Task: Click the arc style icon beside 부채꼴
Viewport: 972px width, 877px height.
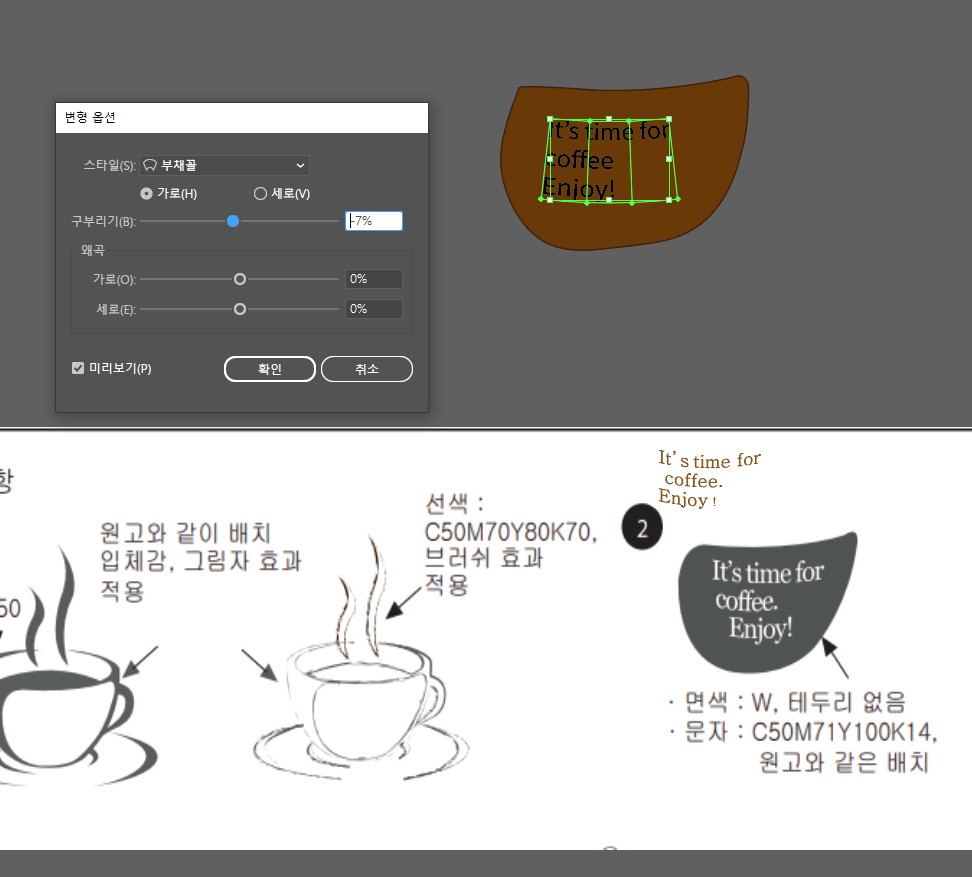Action: (x=150, y=165)
